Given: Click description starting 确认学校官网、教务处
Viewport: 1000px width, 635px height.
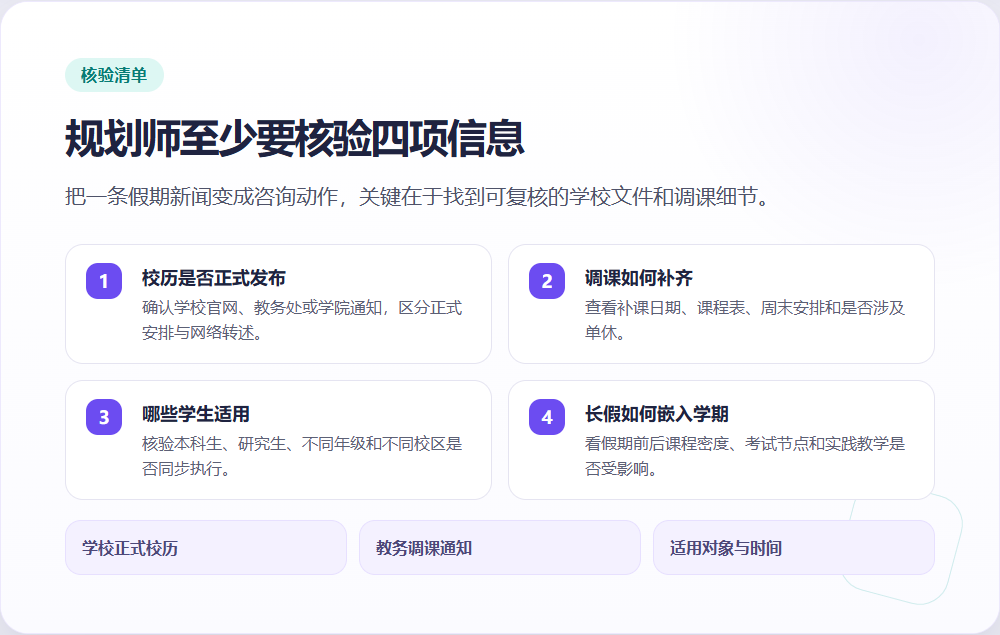Looking at the screenshot, I should pos(302,320).
